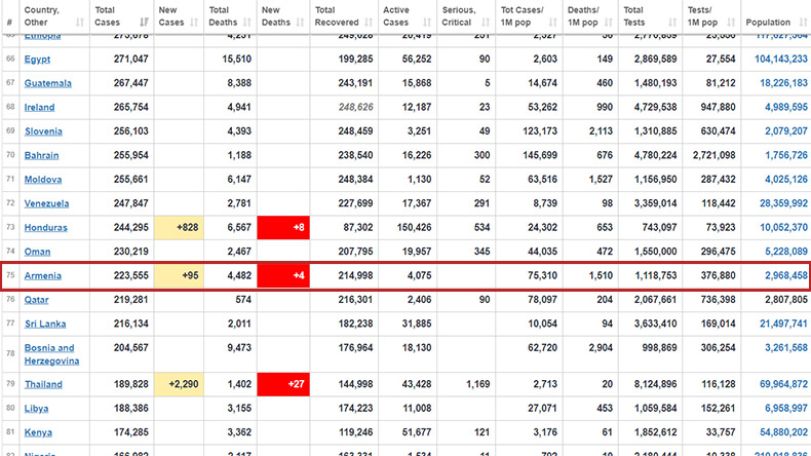Sort by Country, Other arrow icon

(x=80, y=22)
